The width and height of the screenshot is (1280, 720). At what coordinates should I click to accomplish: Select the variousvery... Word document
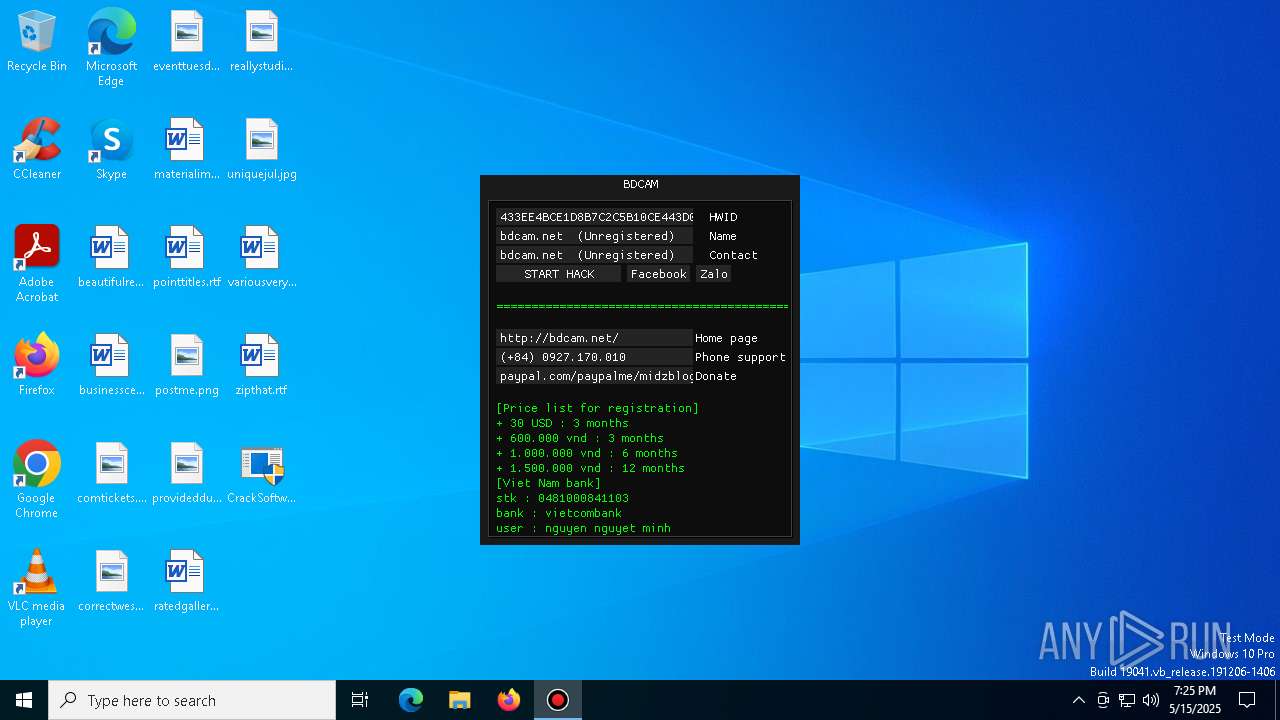pyautogui.click(x=261, y=258)
